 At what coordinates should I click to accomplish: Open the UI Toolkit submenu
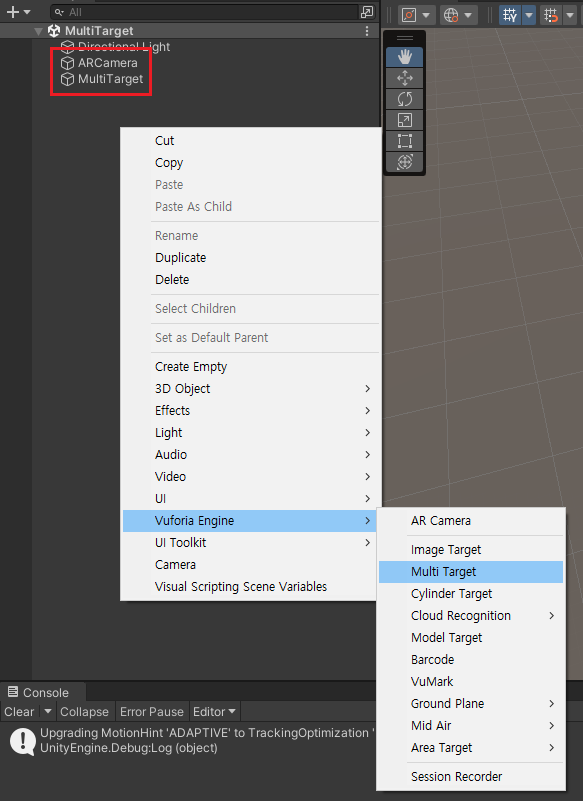tap(251, 543)
